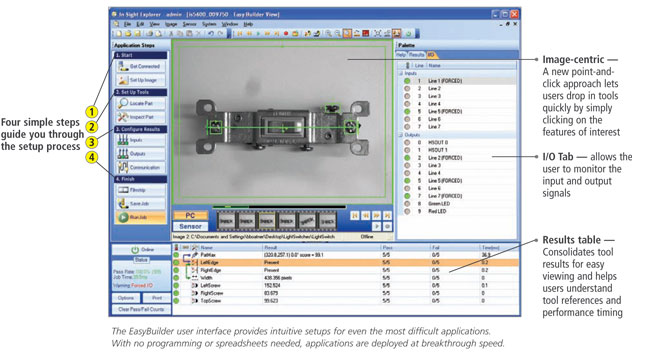Switch filmstrip source to Sensor
664x364 pixels.
[190, 226]
